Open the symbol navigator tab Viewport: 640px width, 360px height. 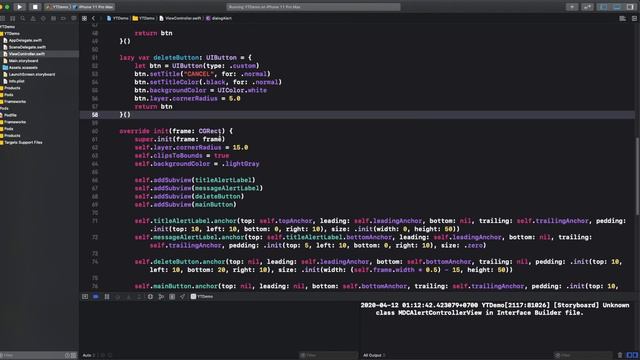[x=13, y=18]
